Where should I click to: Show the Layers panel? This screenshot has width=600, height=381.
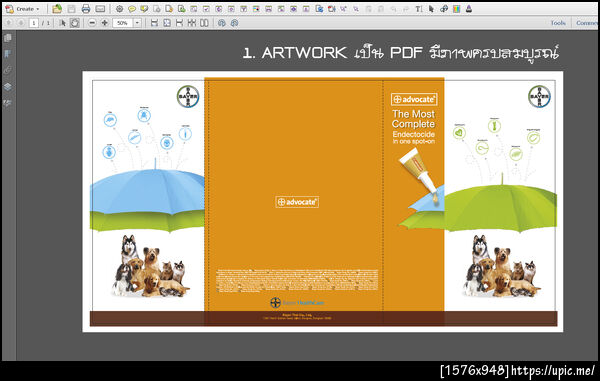click(x=8, y=87)
